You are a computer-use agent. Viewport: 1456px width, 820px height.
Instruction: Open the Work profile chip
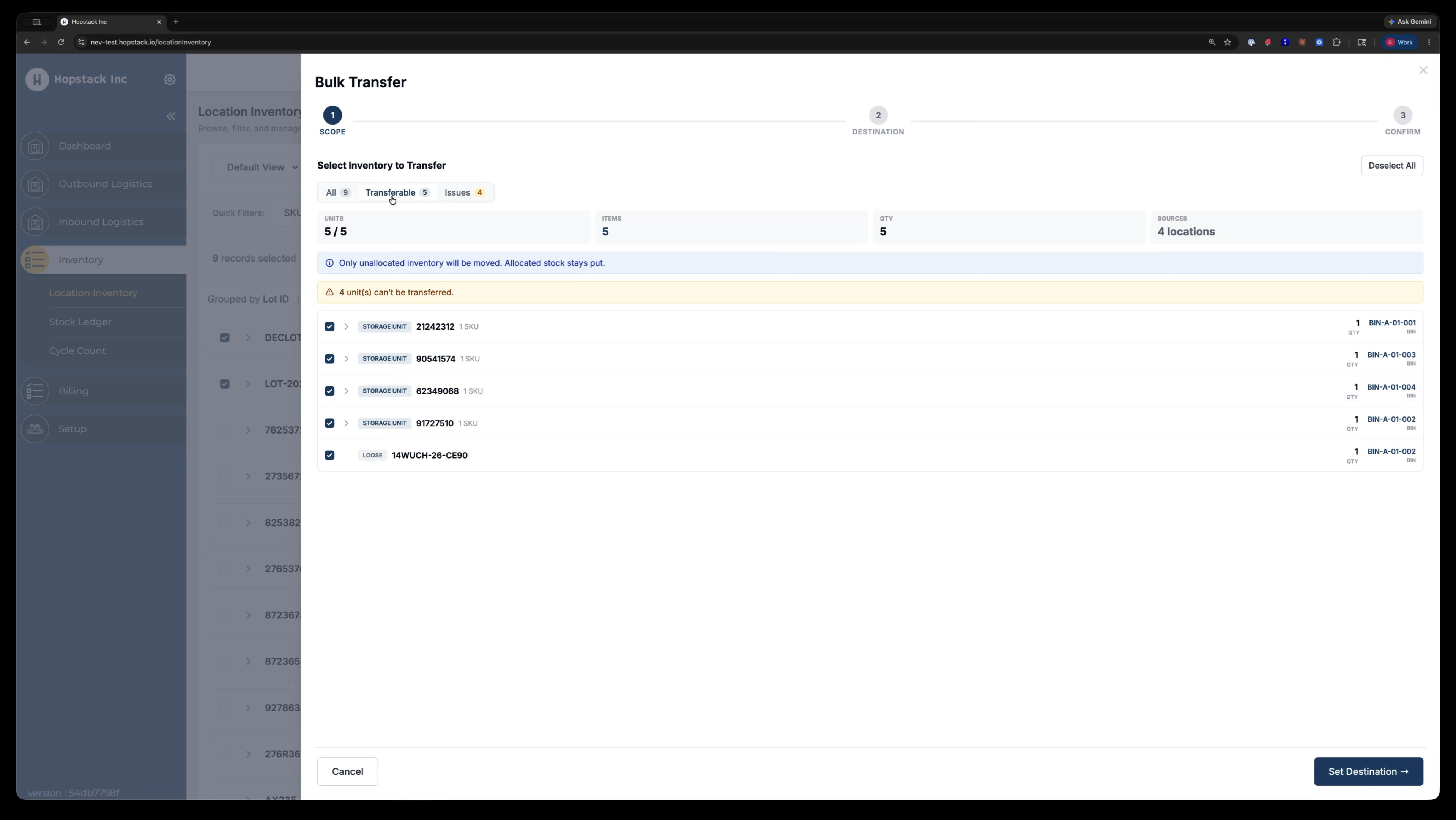pyautogui.click(x=1400, y=43)
